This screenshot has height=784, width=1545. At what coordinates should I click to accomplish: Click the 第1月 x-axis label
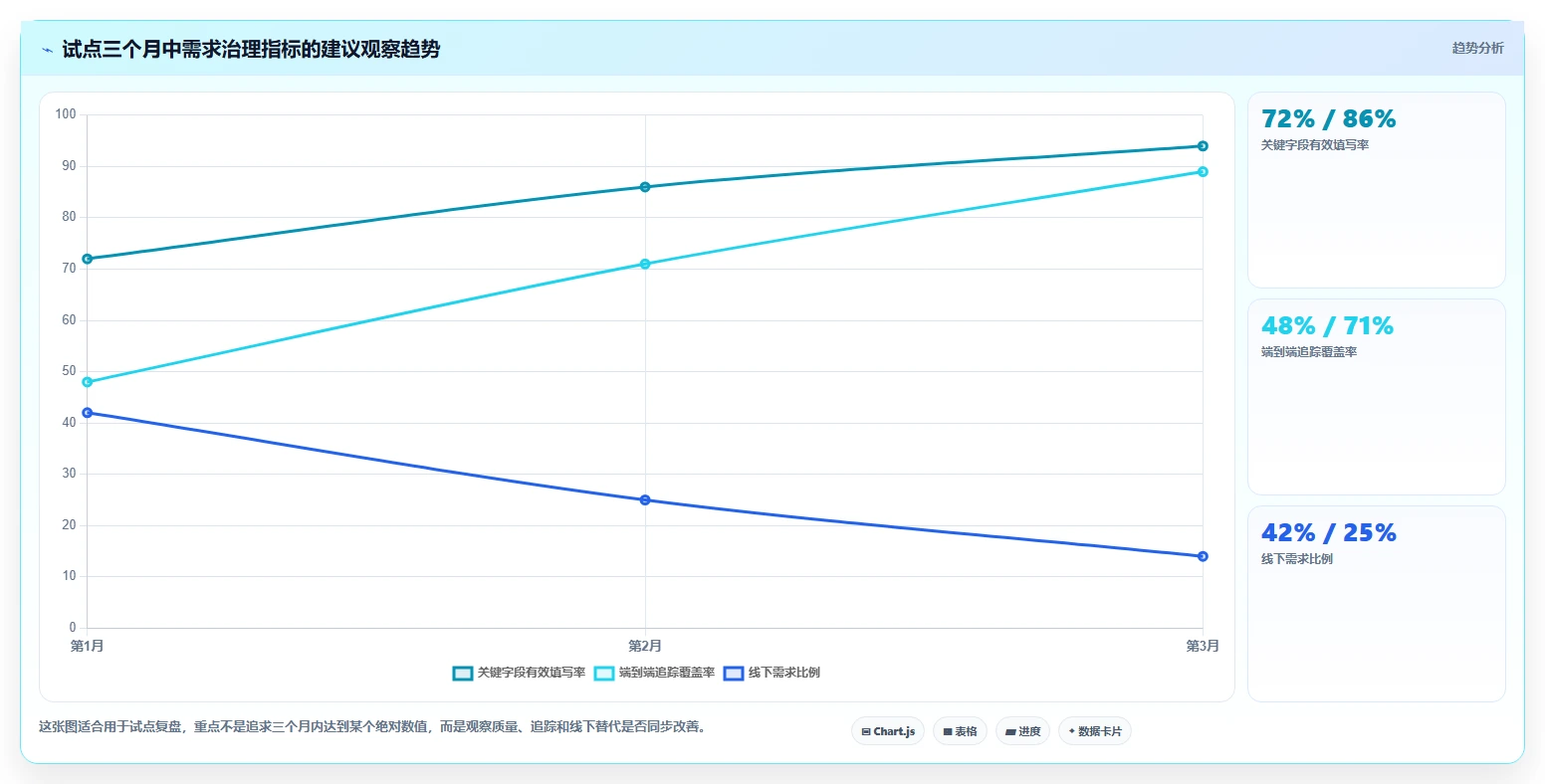[88, 647]
